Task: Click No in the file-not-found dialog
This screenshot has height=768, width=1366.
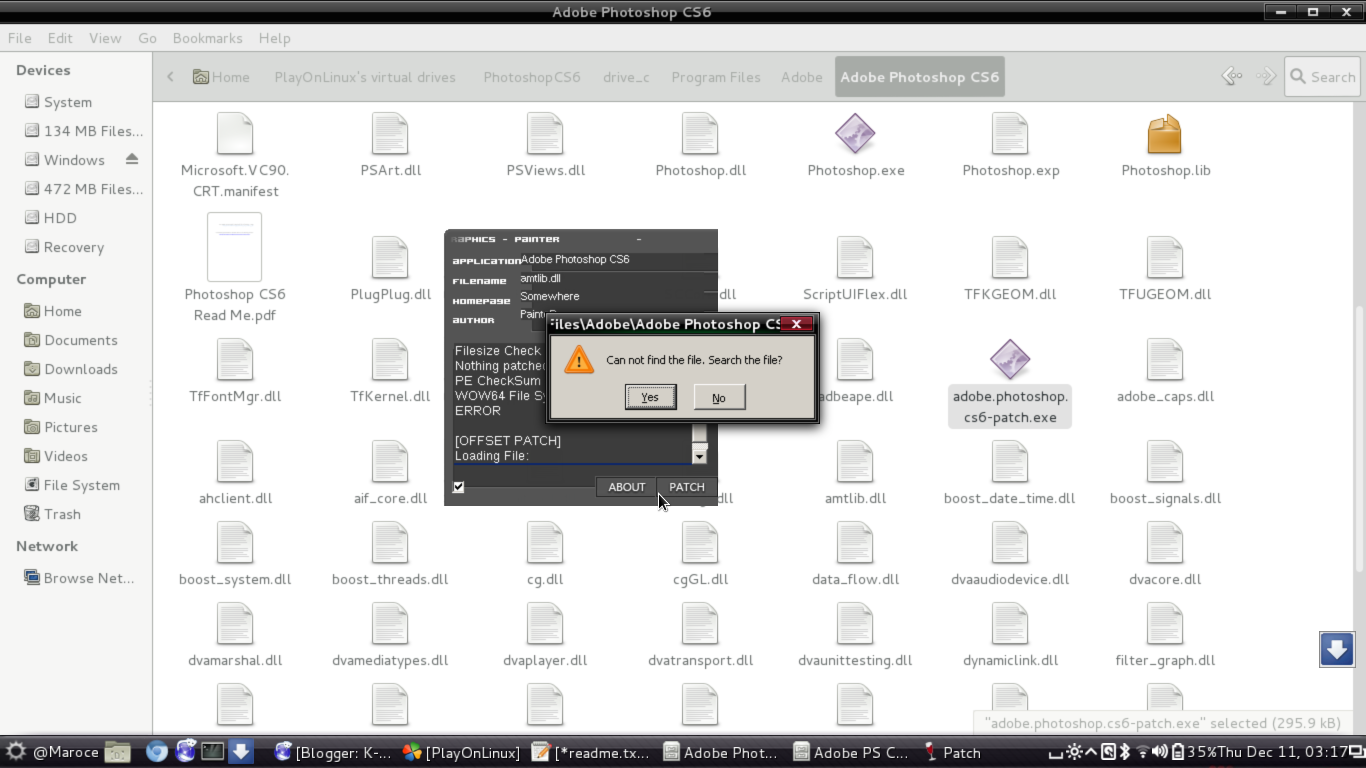Action: (719, 397)
